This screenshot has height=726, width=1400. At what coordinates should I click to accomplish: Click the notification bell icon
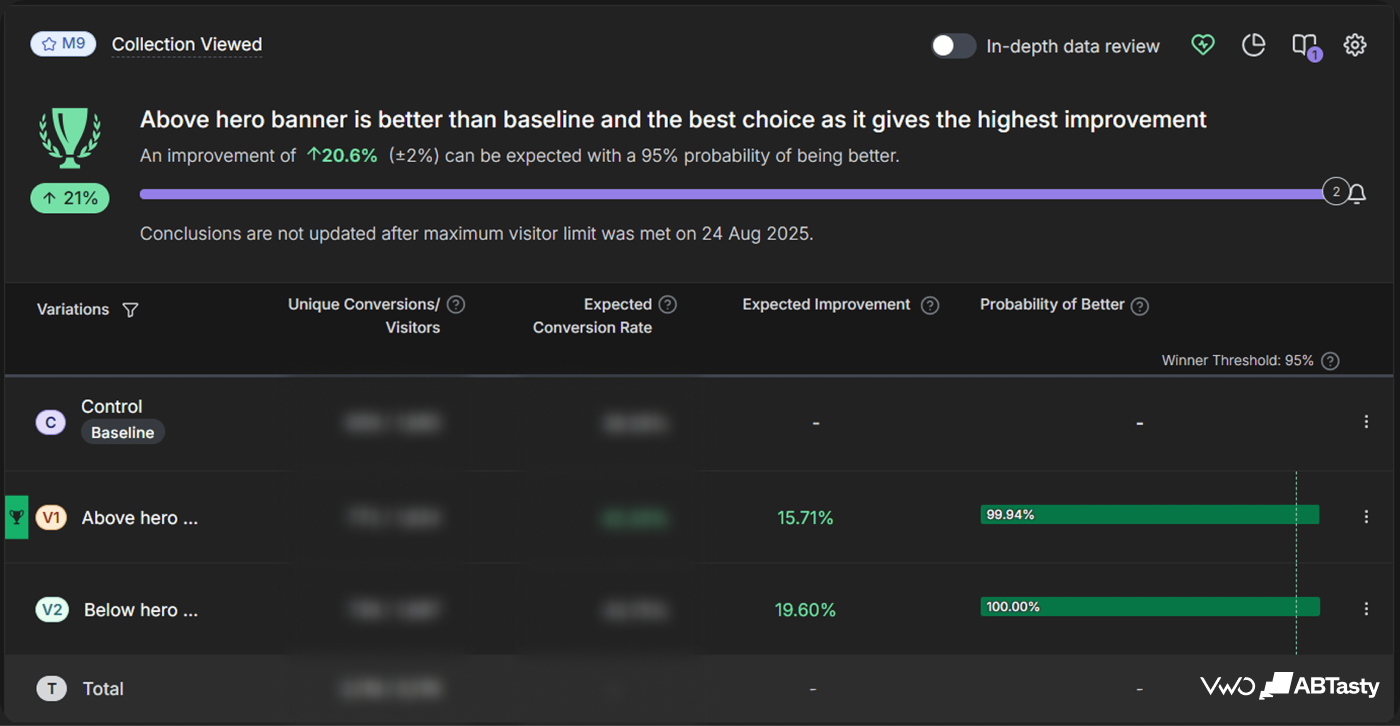(1357, 194)
